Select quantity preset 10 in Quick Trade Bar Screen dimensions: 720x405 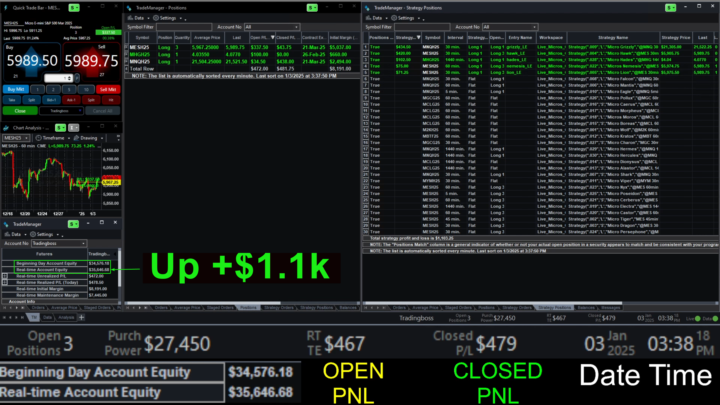click(85, 90)
